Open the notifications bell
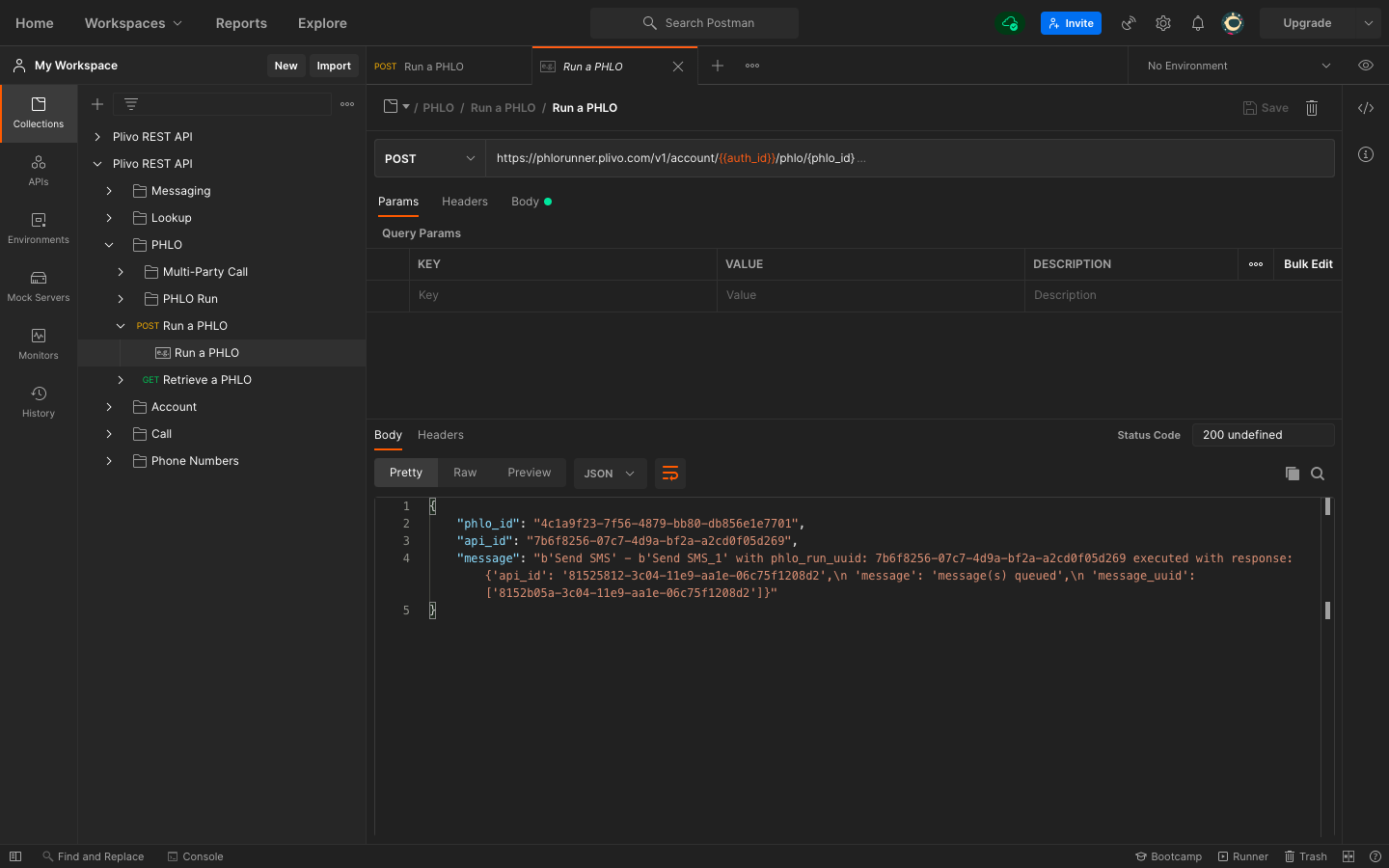 [1198, 23]
